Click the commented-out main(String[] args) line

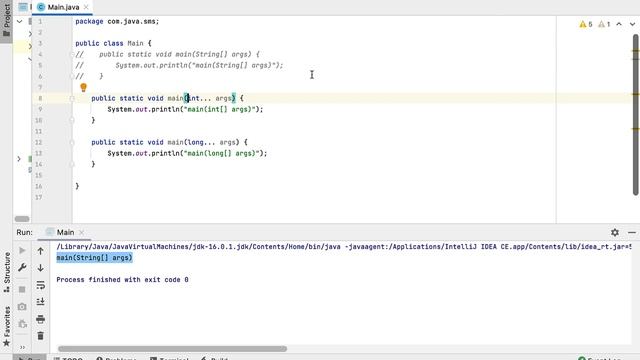pyautogui.click(x=167, y=54)
